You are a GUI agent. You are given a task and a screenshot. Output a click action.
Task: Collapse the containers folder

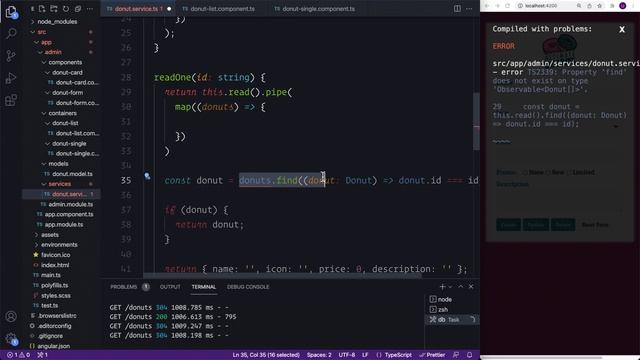point(62,113)
